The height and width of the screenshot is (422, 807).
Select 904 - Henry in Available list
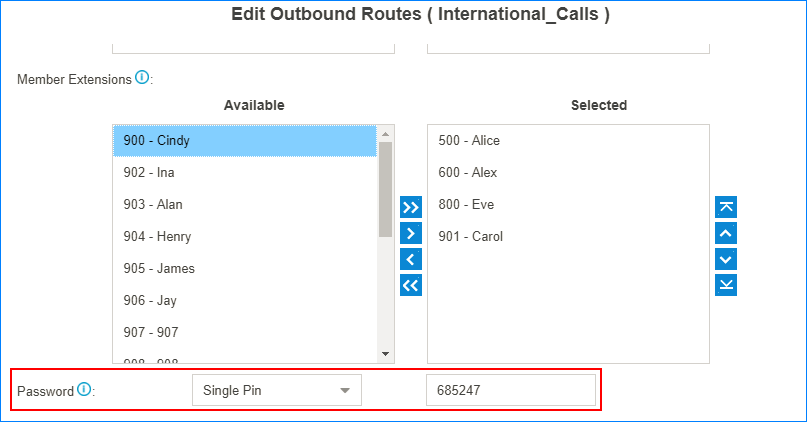(x=245, y=237)
